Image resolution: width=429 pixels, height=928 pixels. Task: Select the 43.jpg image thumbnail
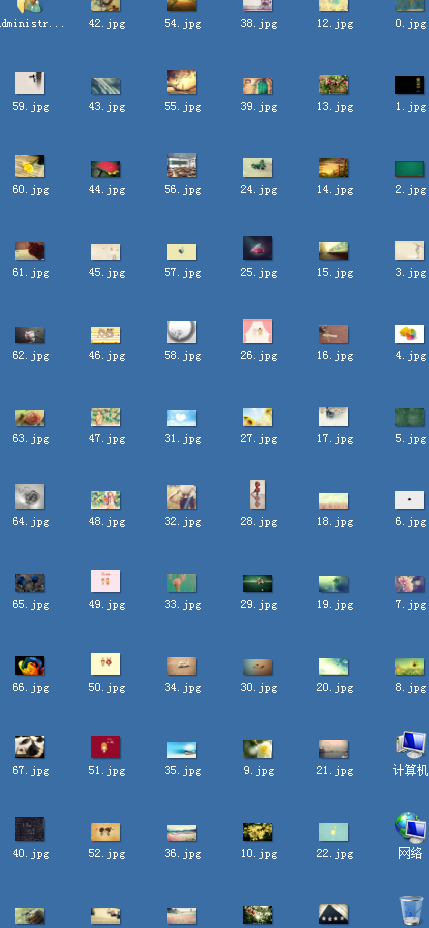pos(106,86)
